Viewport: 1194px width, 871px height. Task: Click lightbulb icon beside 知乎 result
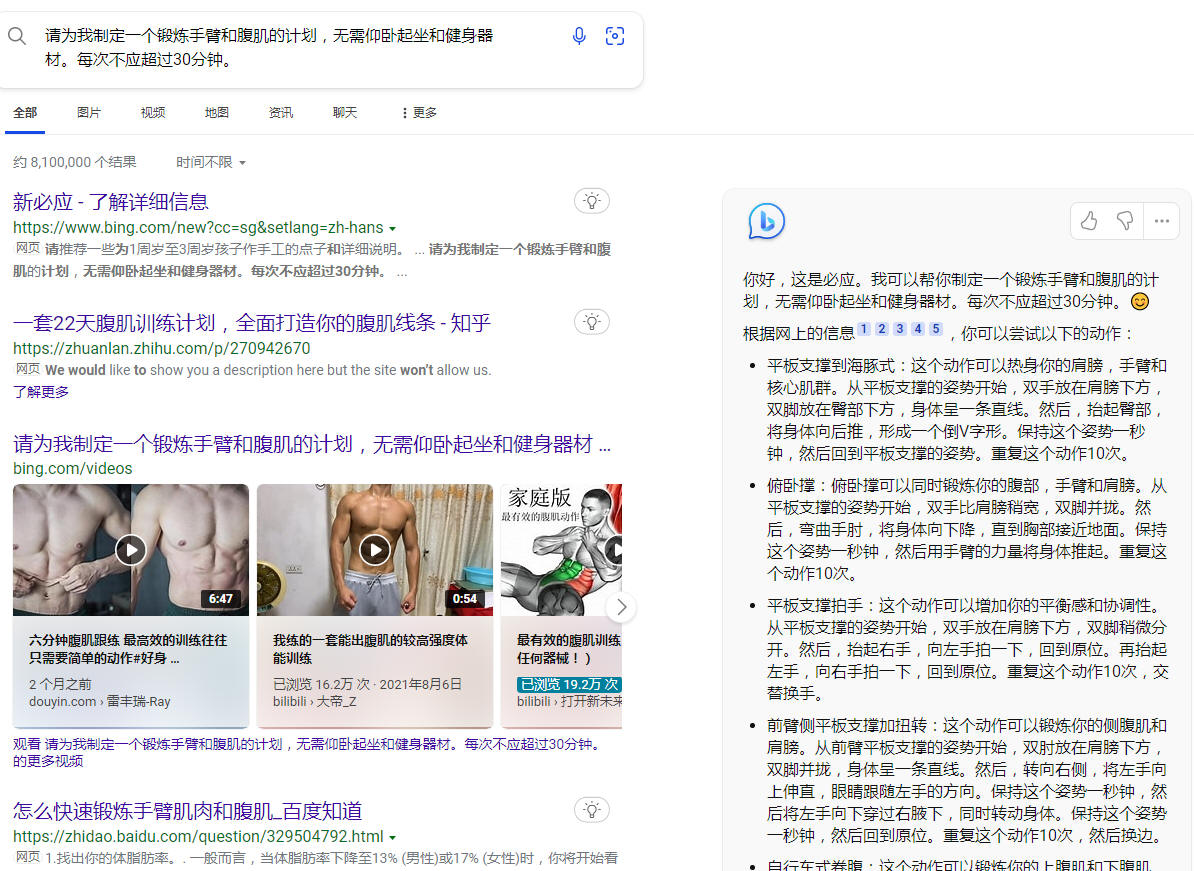tap(592, 322)
